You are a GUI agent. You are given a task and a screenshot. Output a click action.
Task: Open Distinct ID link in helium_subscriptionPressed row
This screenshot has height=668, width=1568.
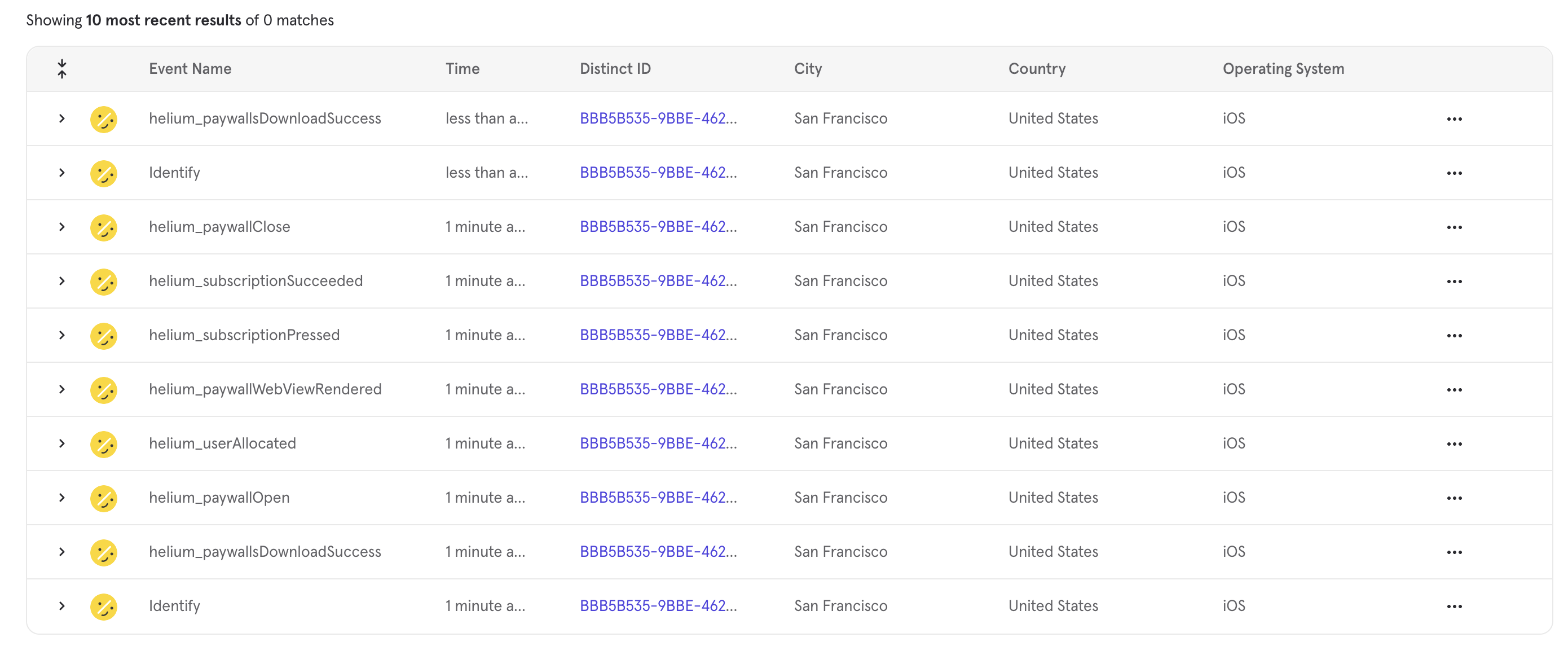(x=658, y=336)
